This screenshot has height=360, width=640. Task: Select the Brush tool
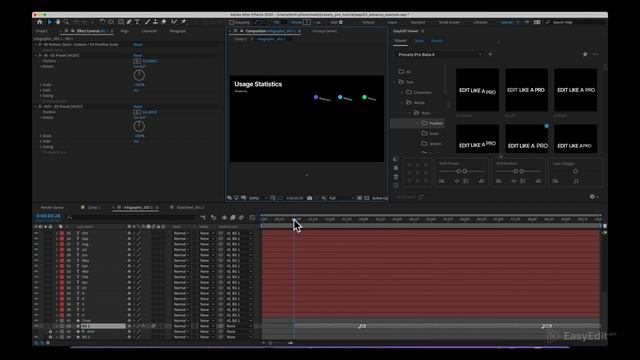click(x=147, y=22)
